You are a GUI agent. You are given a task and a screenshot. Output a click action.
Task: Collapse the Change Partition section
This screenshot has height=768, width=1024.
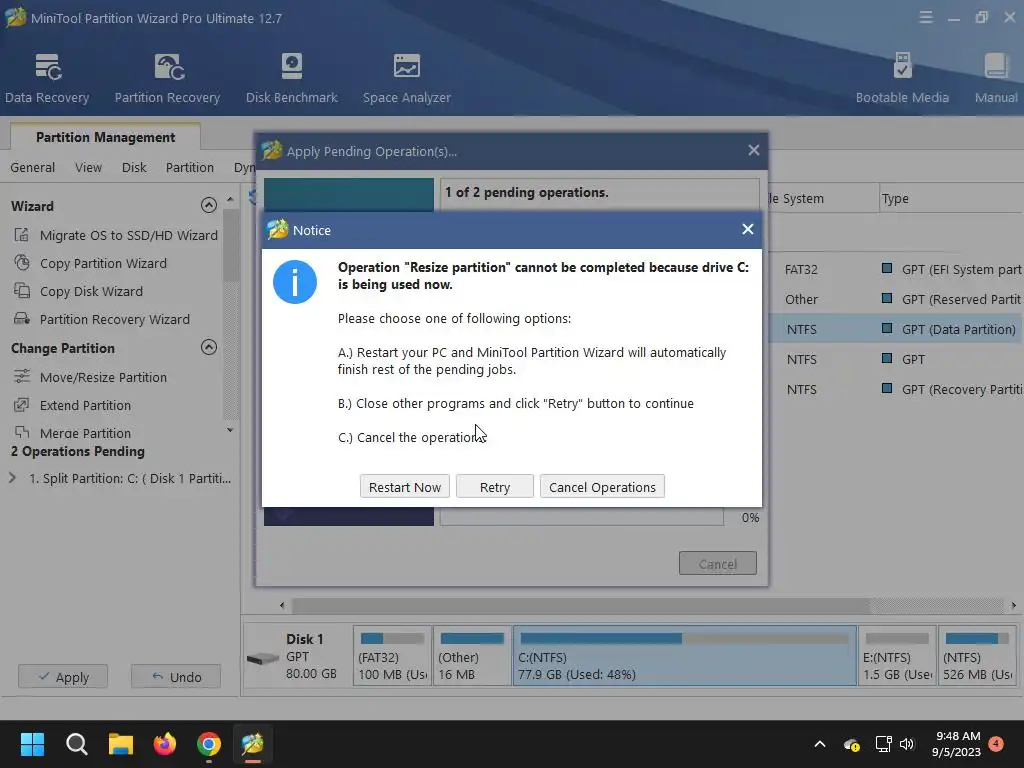[208, 347]
